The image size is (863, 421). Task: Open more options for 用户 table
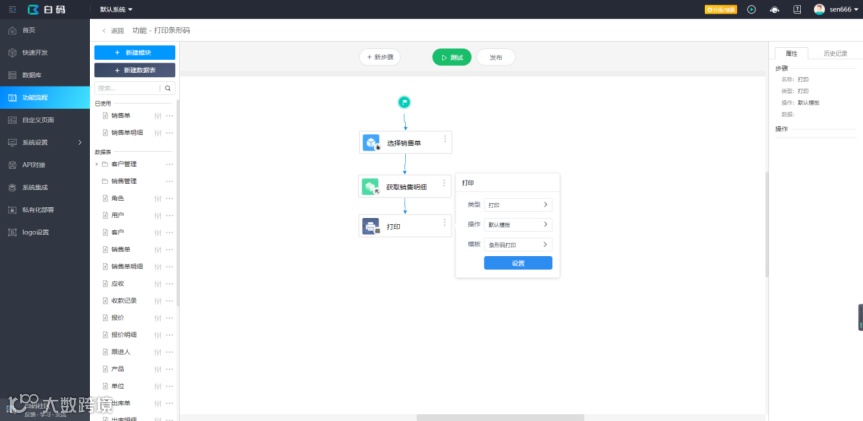pyautogui.click(x=169, y=215)
